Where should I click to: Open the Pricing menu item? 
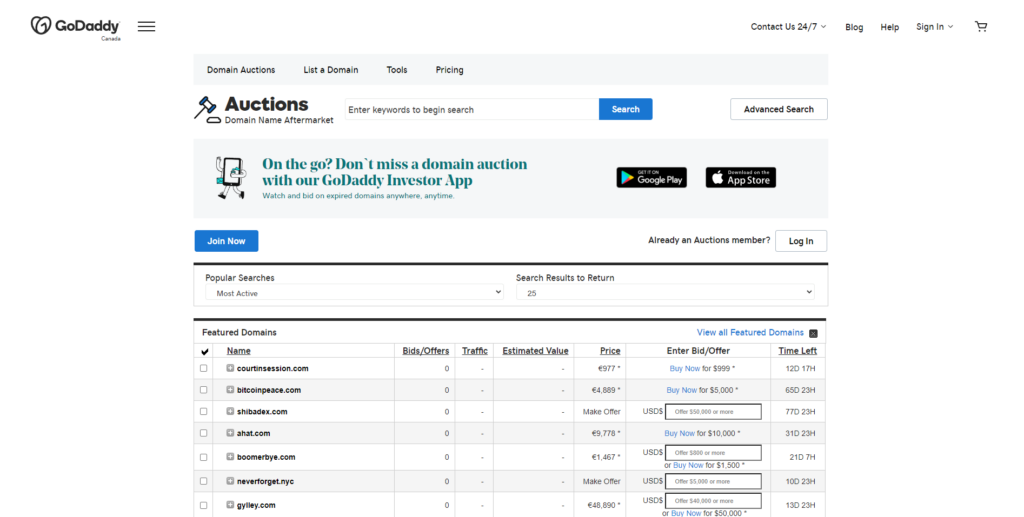point(449,70)
